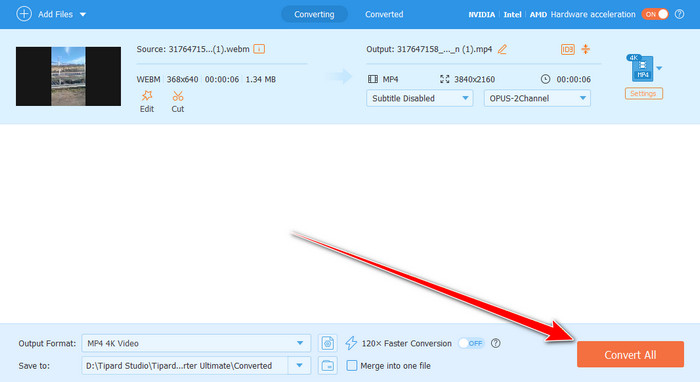Open the Subtitle Disabled dropdown
The height and width of the screenshot is (382, 700).
tap(420, 98)
